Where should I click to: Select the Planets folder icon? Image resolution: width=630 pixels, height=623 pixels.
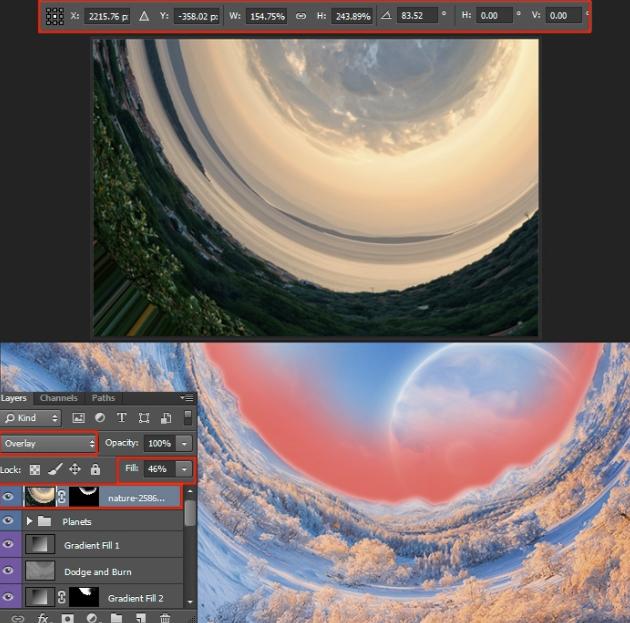click(44, 521)
